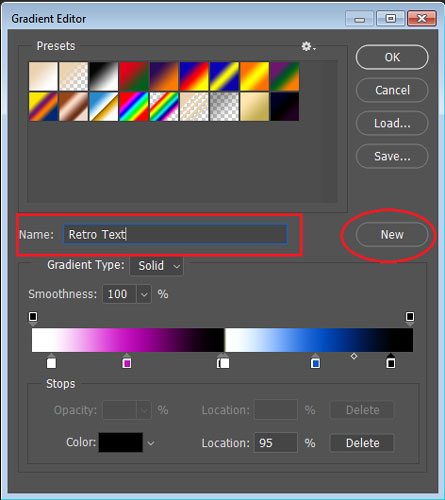The height and width of the screenshot is (500, 445).
Task: Expand the Smoothness value dropdown
Action: tap(144, 294)
